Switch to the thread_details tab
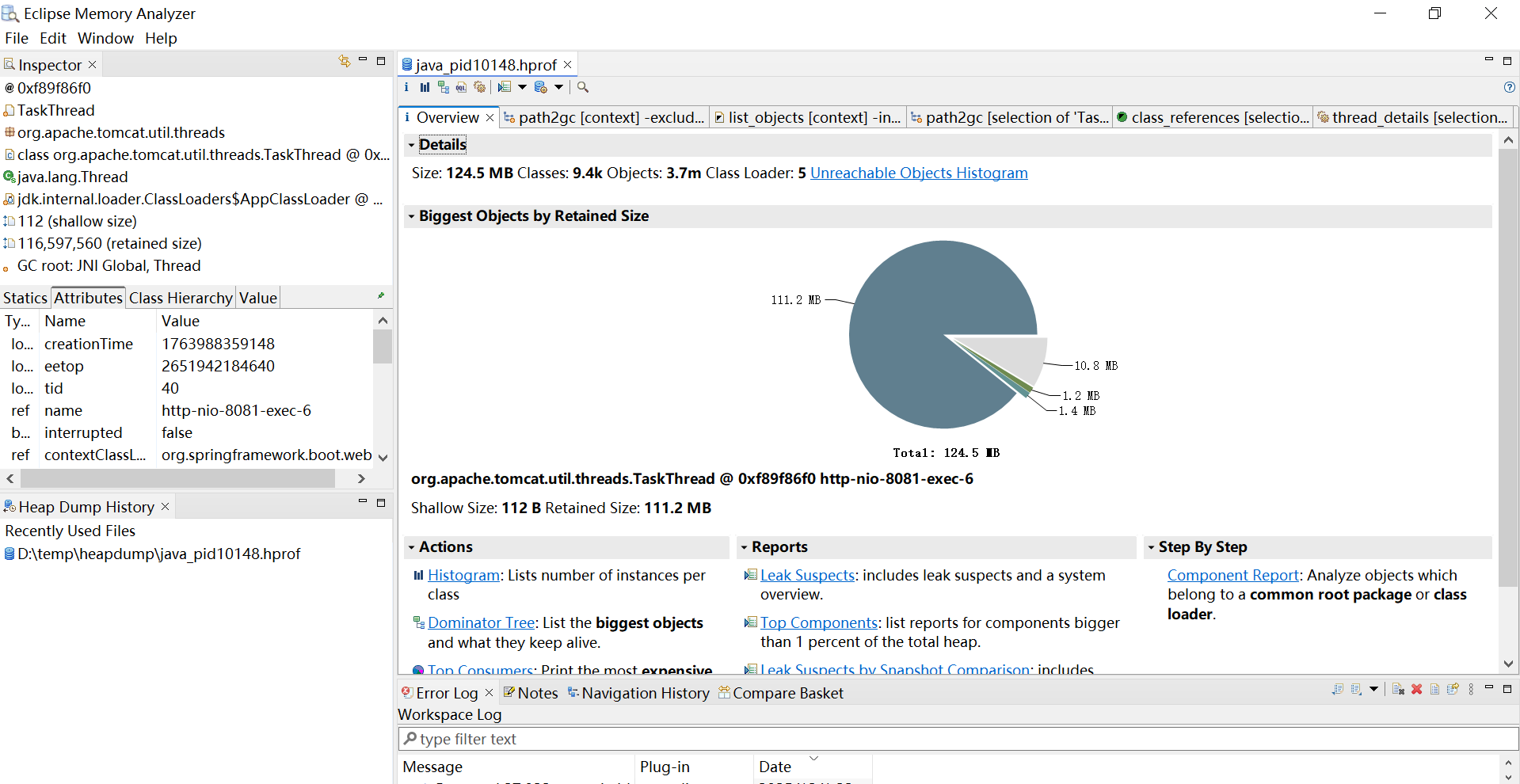The height and width of the screenshot is (784, 1520). point(1412,117)
